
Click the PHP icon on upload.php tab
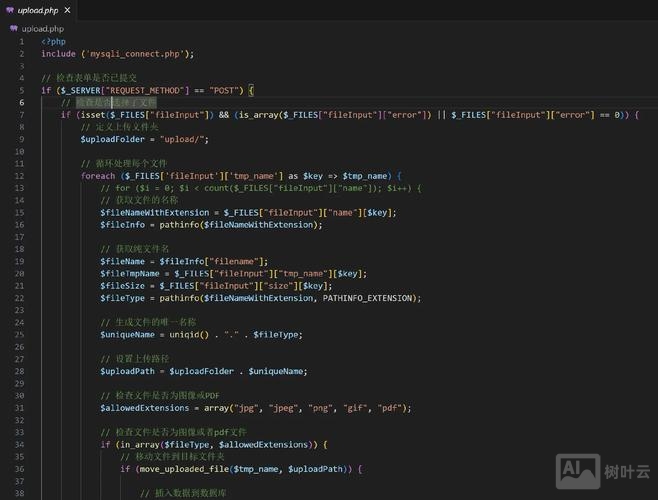(x=10, y=10)
